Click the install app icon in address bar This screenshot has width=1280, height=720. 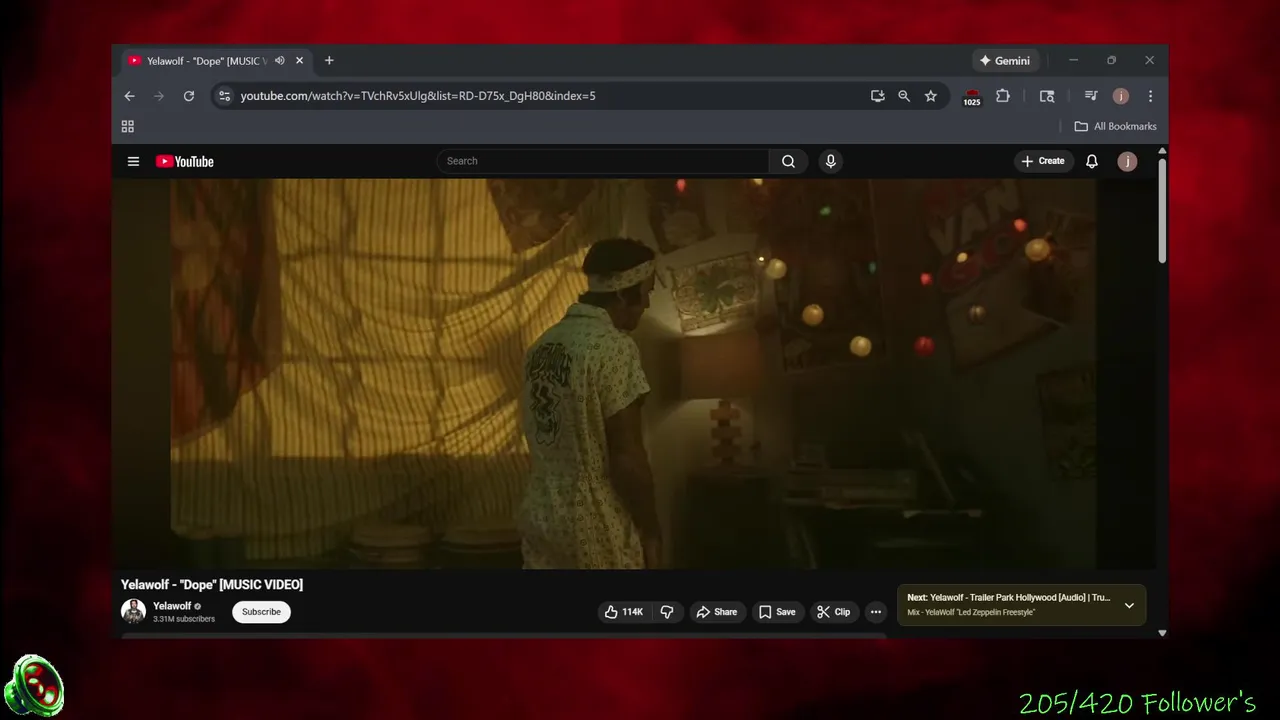click(877, 96)
